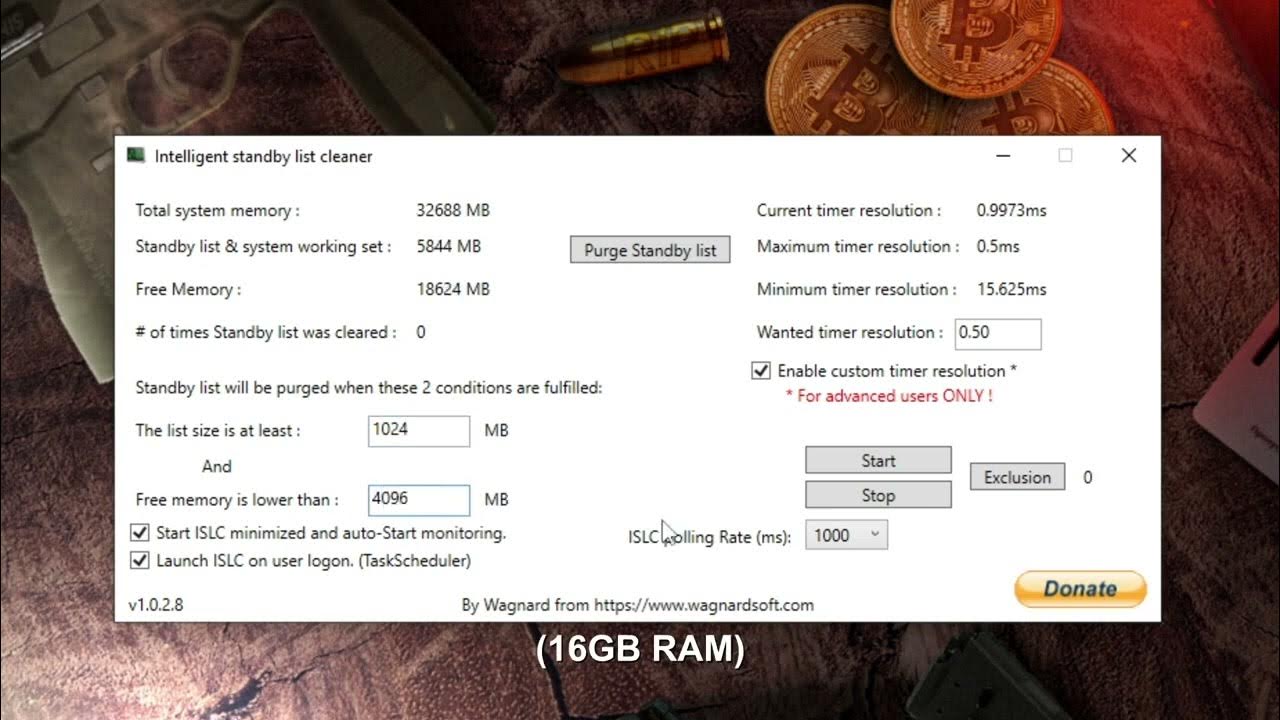The height and width of the screenshot is (720, 1280).
Task: Click the wagnardsoft.com credit text
Action: 637,605
